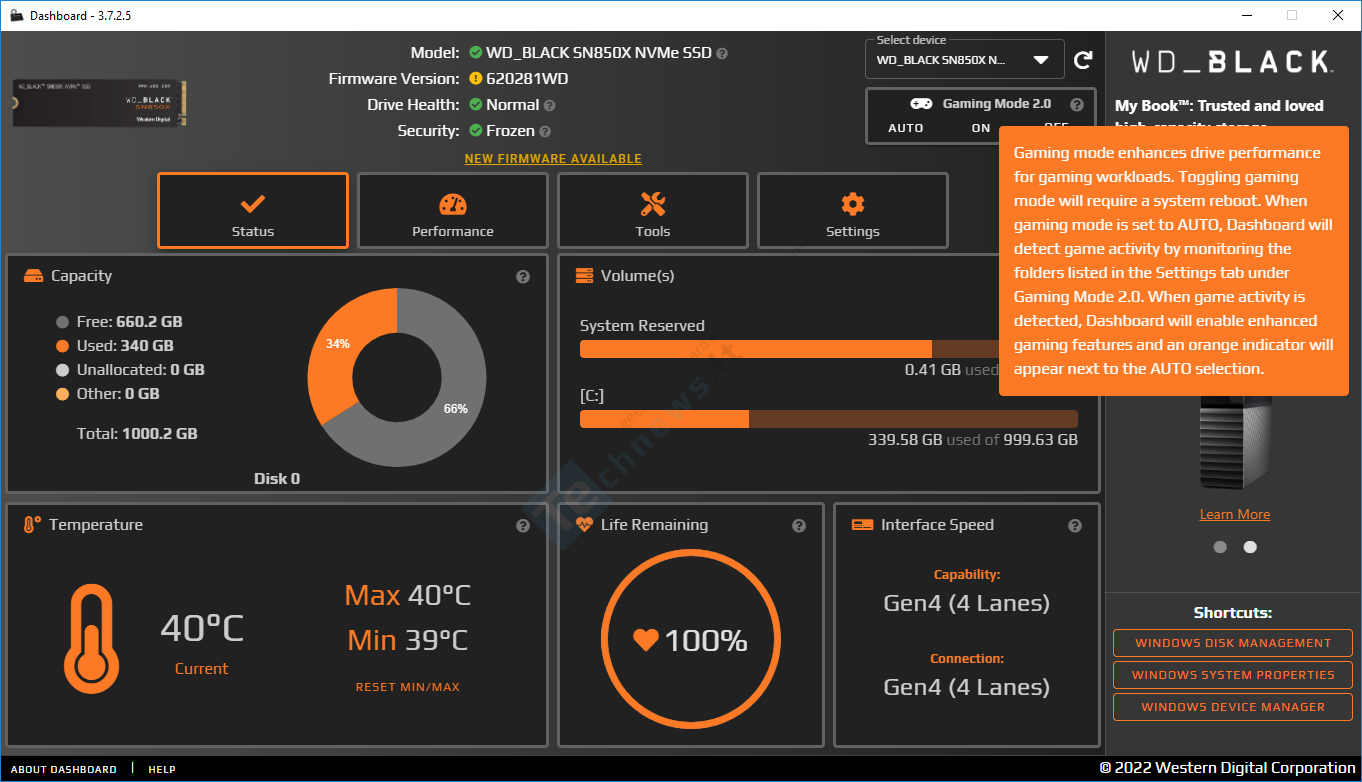Set Gaming Mode to AUTO

pyautogui.click(x=906, y=128)
